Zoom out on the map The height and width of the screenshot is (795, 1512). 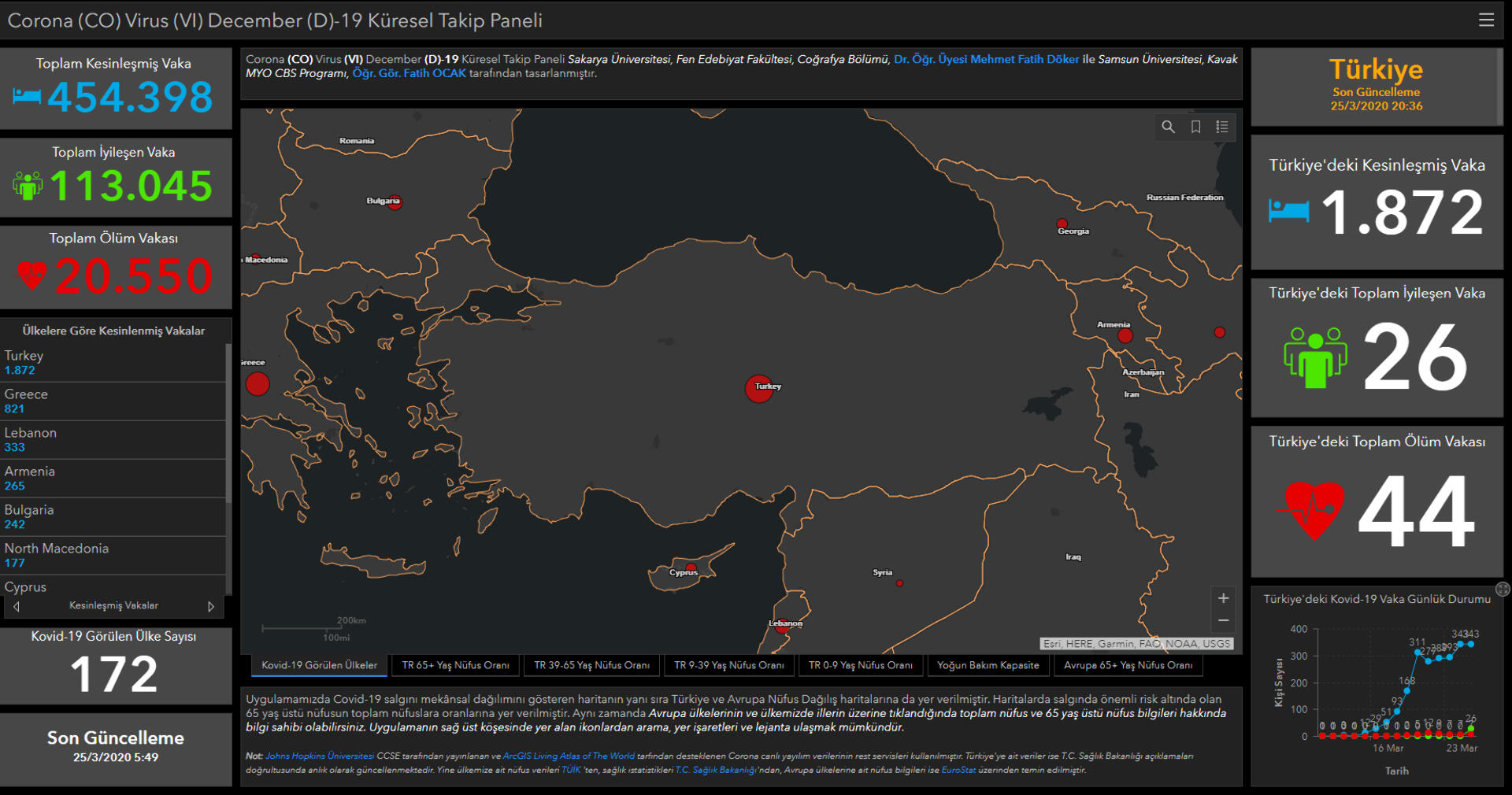1223,621
